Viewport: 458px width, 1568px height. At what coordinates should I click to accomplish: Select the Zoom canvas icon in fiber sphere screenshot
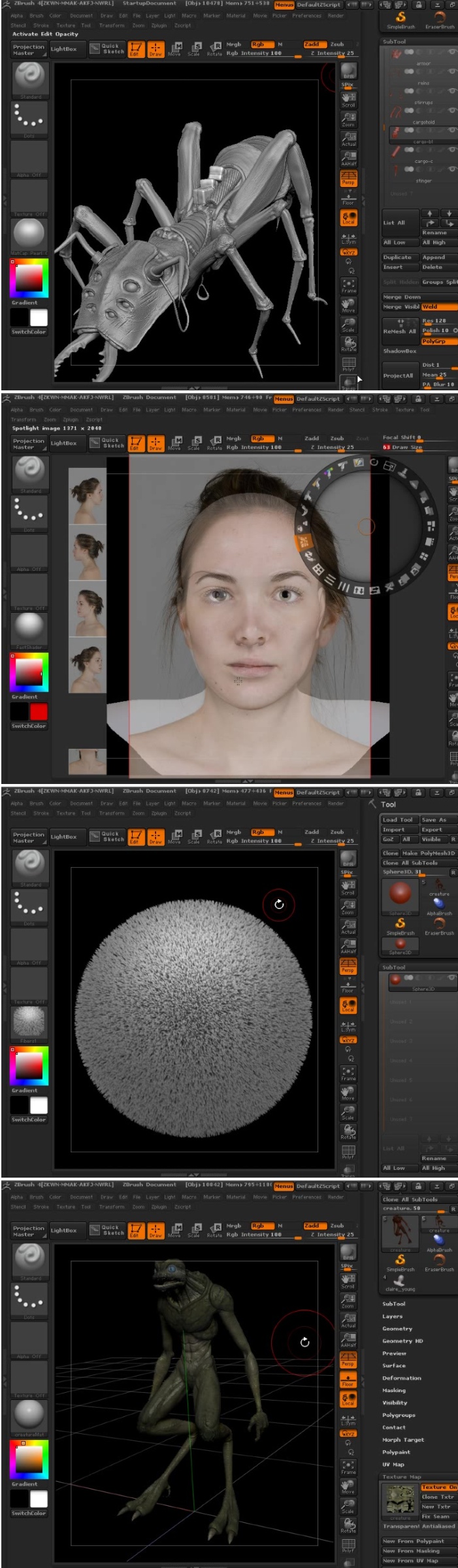tap(348, 905)
